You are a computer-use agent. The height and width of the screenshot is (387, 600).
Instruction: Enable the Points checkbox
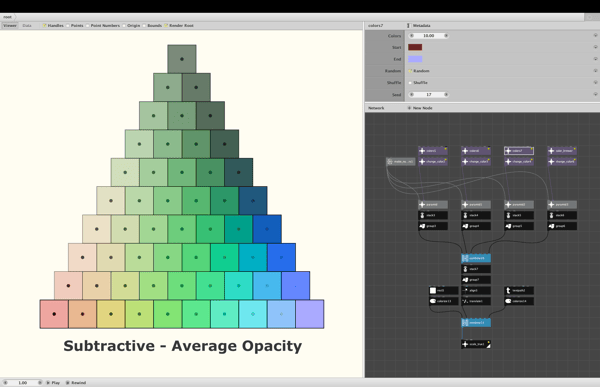point(68,26)
